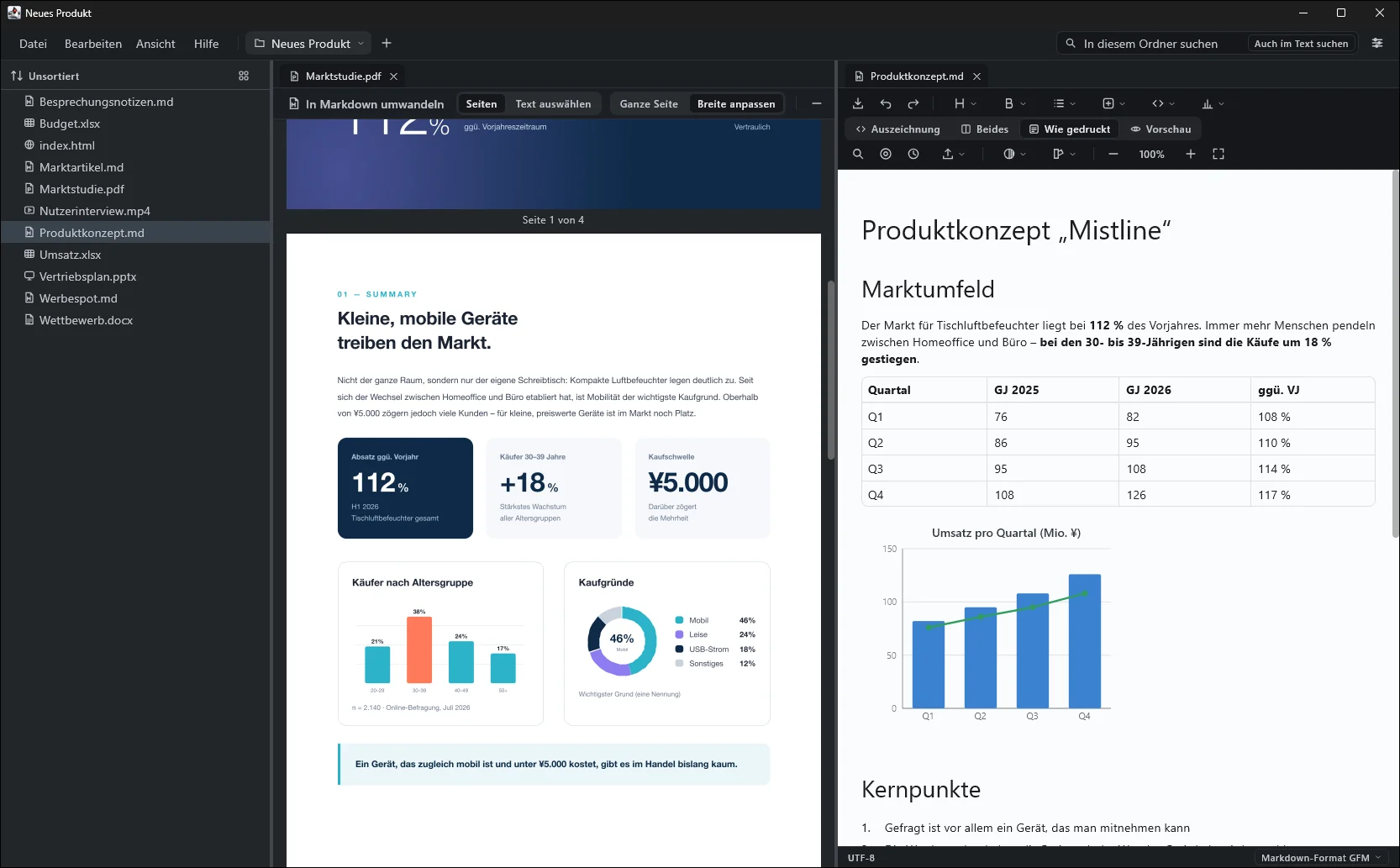
Task: Open Umsatz.xlsx in the file list
Action: pyautogui.click(x=136, y=255)
